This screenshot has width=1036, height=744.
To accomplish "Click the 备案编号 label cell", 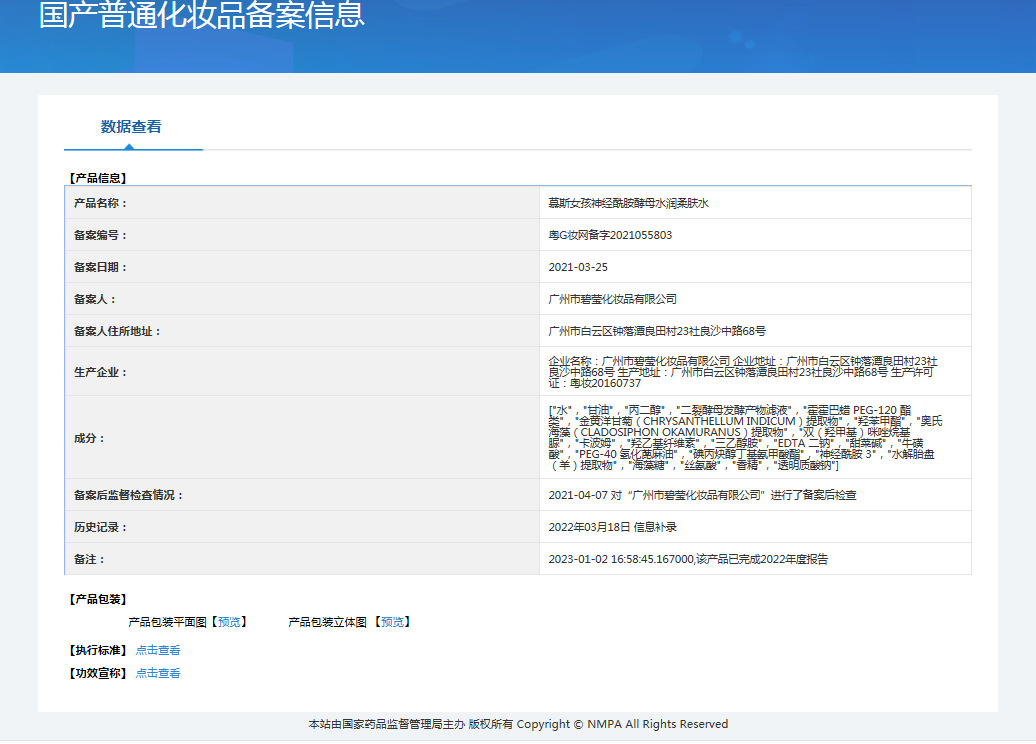I will point(302,235).
